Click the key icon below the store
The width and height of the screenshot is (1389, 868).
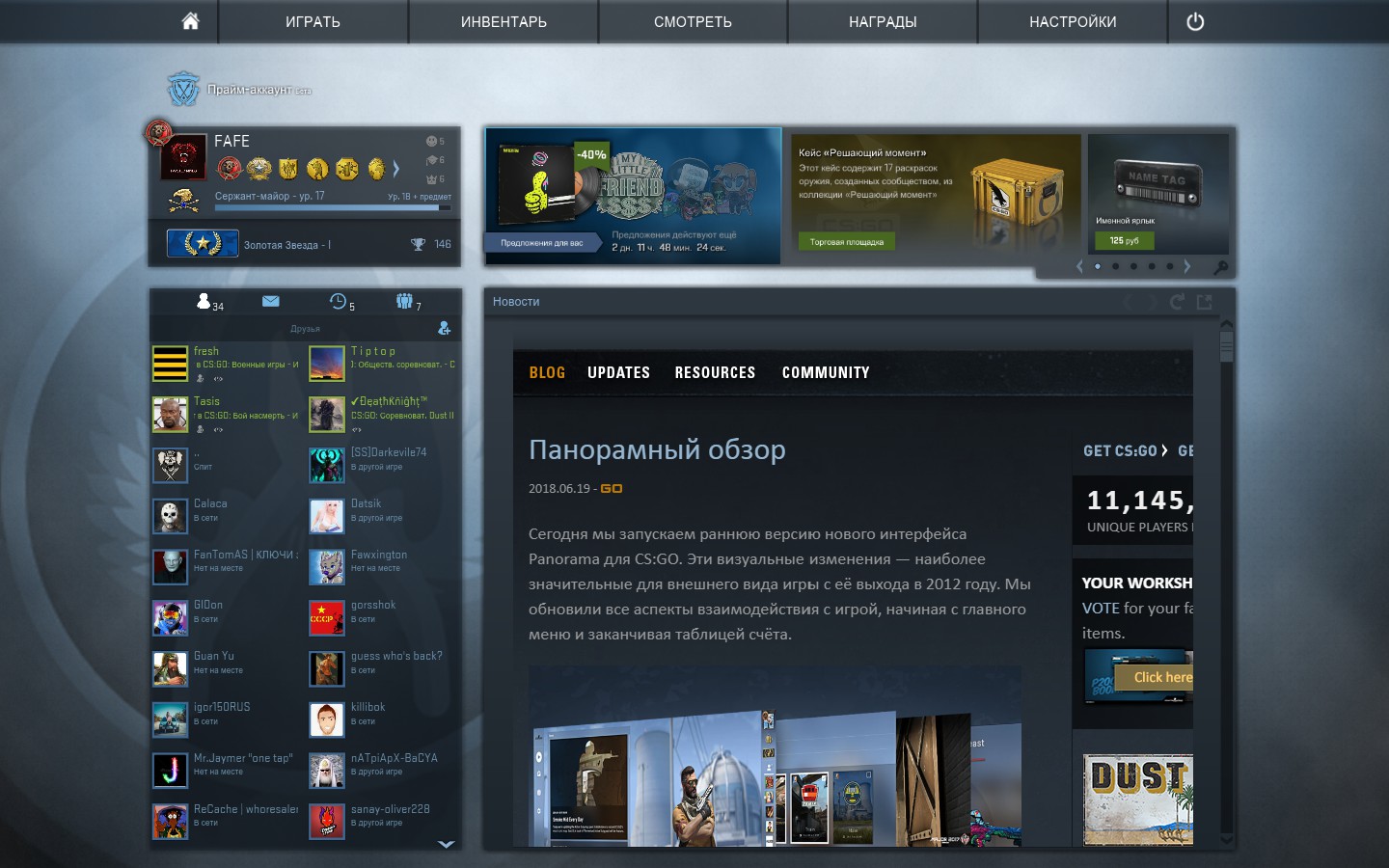point(1220,267)
